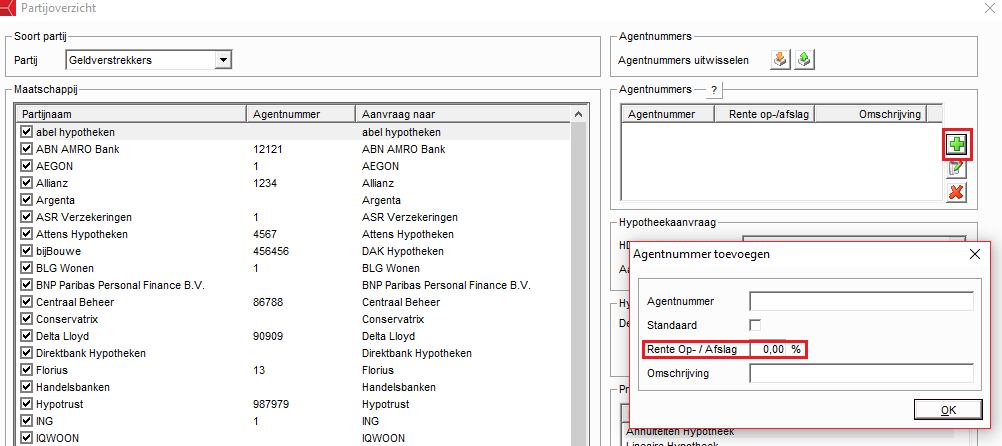Screen dimensions: 1002x446
Task: Select the IQWOON party name
Action: [57, 438]
